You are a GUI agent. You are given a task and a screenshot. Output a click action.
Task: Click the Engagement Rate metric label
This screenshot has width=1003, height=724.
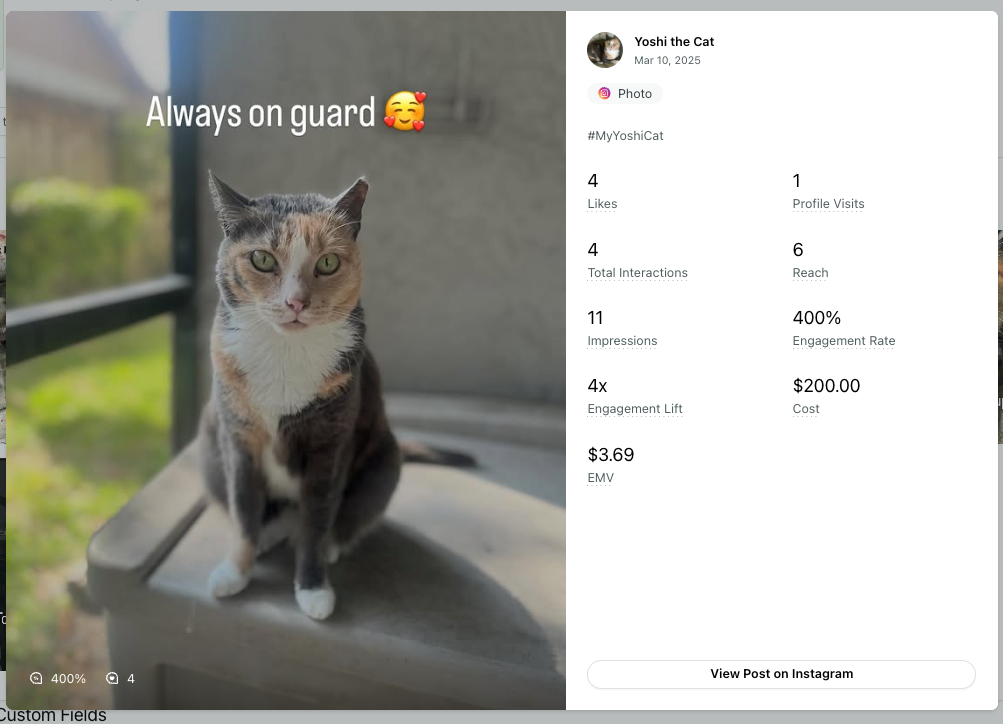[844, 341]
